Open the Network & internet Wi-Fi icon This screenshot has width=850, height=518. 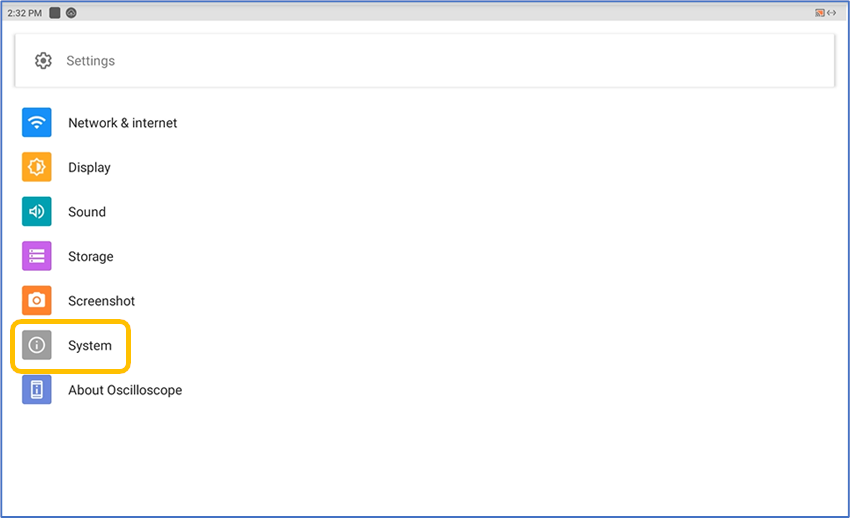coord(36,122)
